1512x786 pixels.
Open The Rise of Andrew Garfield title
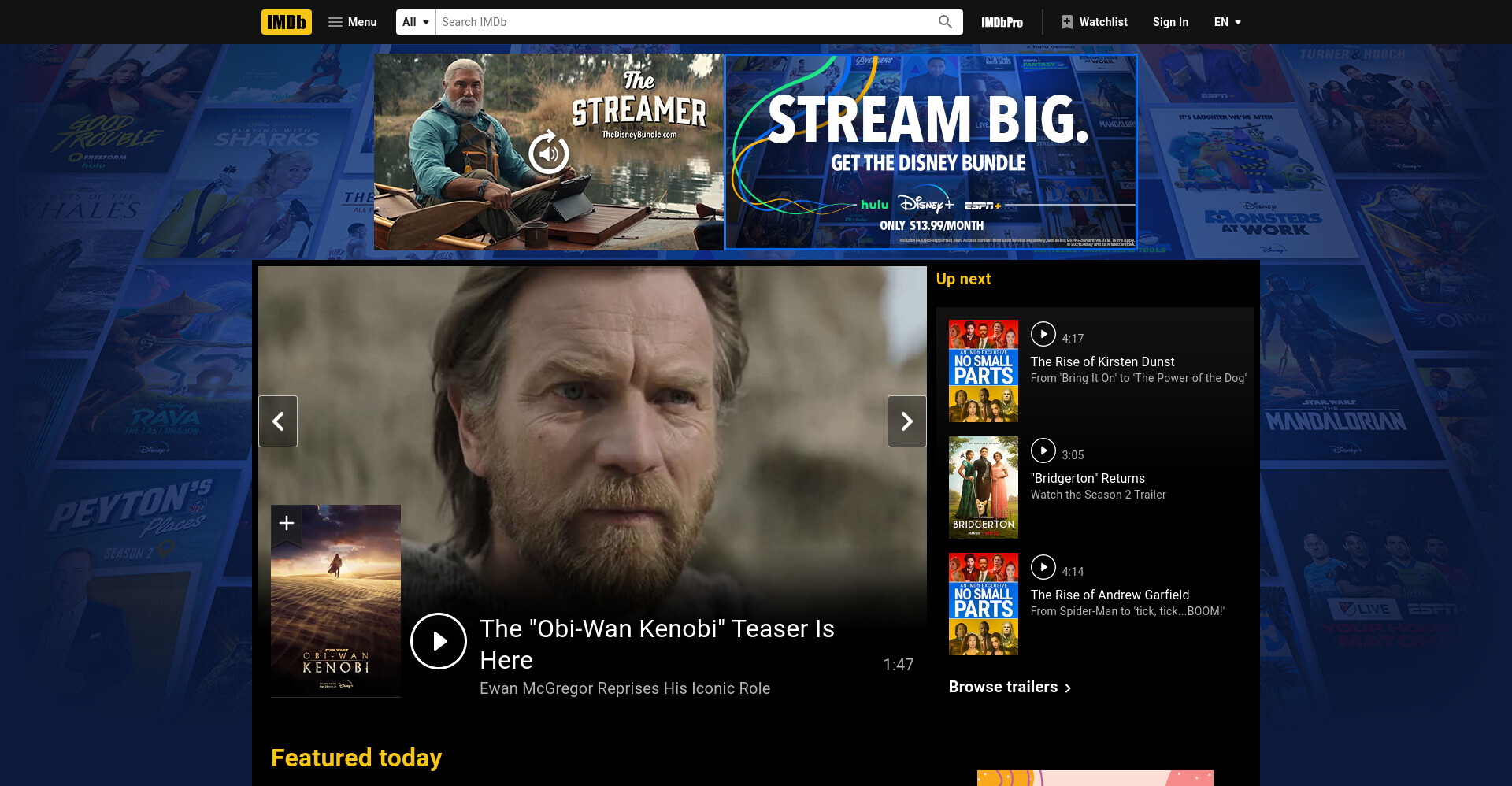tap(1110, 595)
